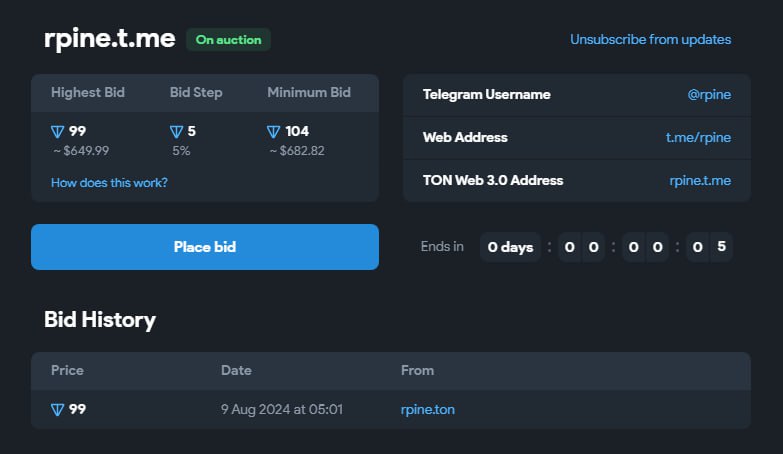Follow the t.me/rpine web address link
This screenshot has width=783, height=454.
(698, 137)
